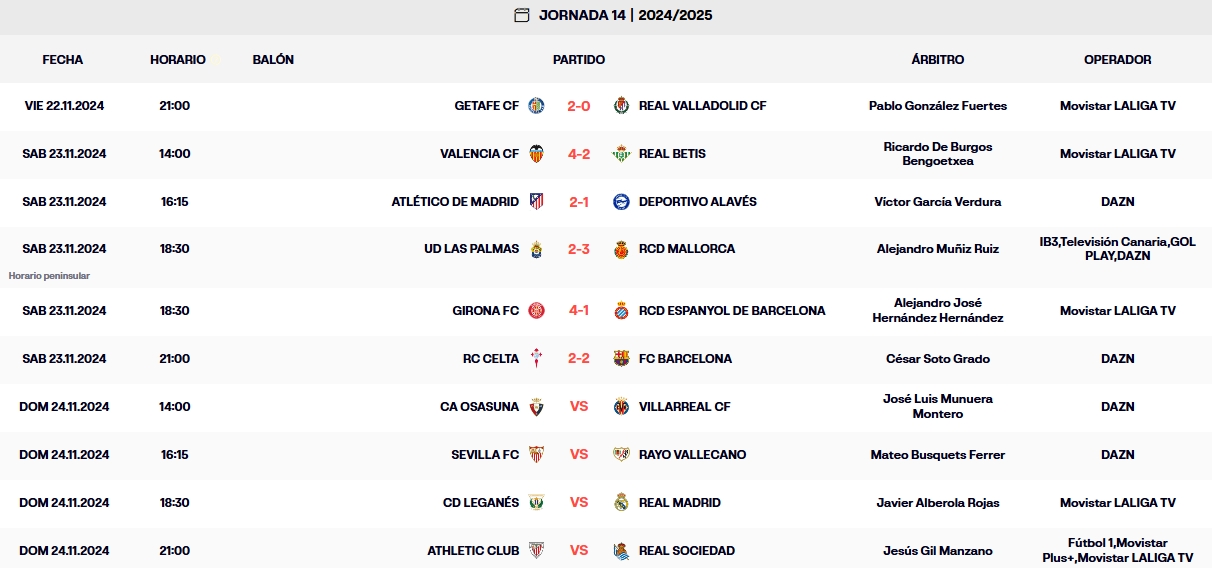Open the Getafe vs Valladolid 2-0 result
Image resolution: width=1212 pixels, height=568 pixels.
[579, 106]
